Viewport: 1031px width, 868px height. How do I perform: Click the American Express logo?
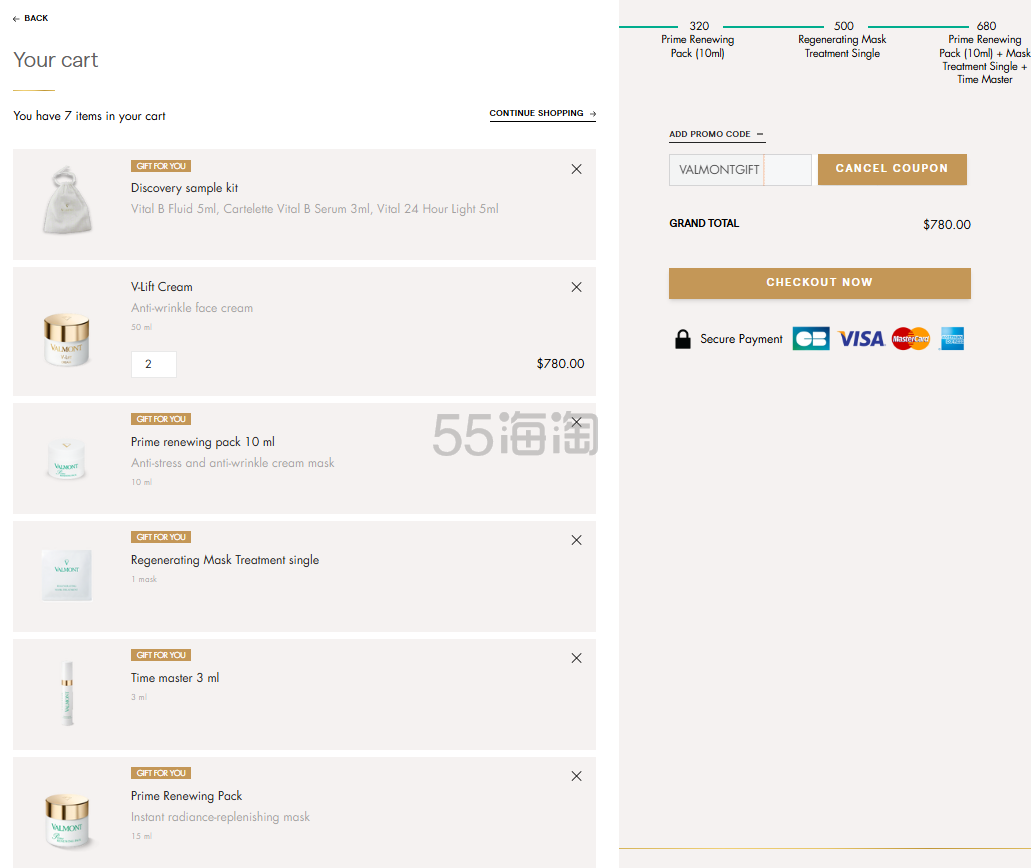pyautogui.click(x=951, y=339)
